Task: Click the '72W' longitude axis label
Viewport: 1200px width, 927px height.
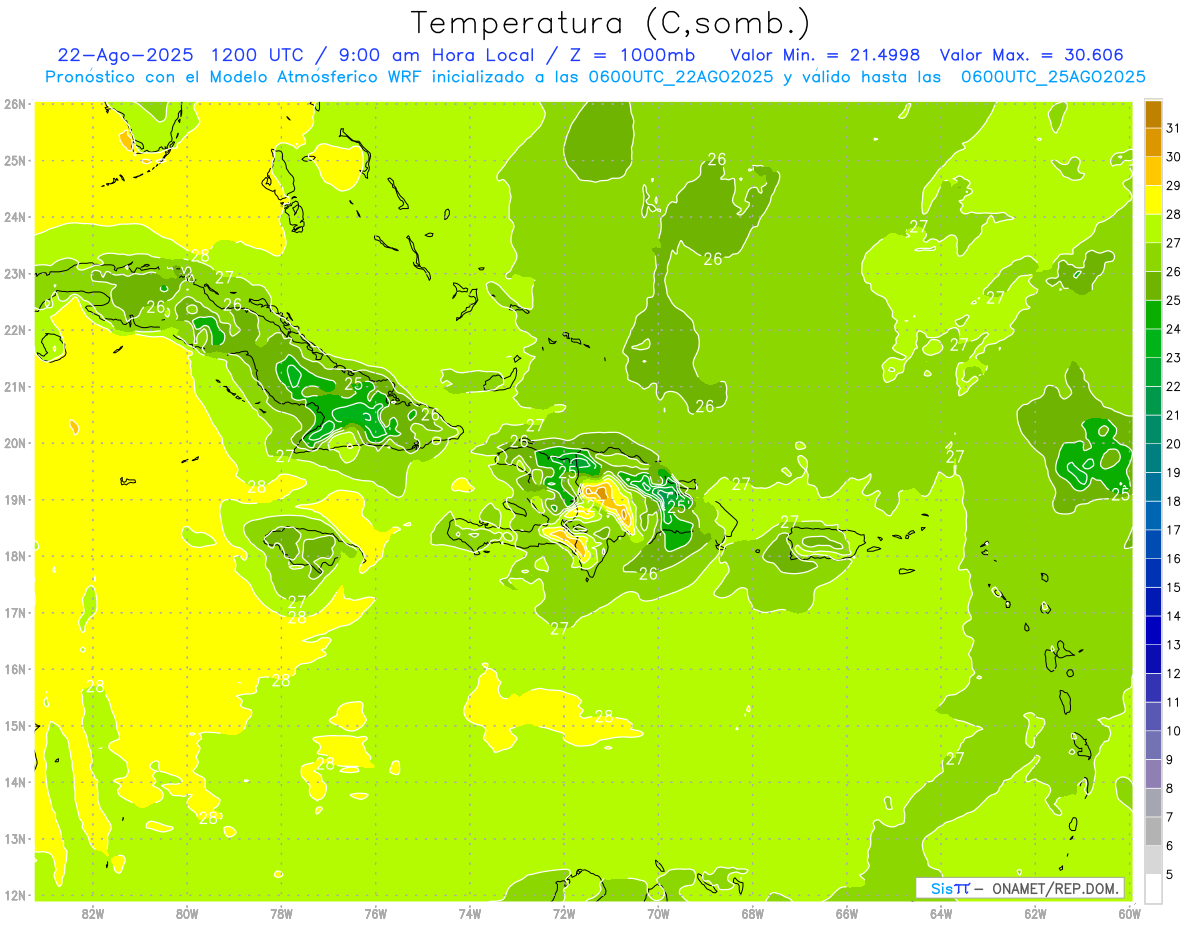Action: (564, 913)
